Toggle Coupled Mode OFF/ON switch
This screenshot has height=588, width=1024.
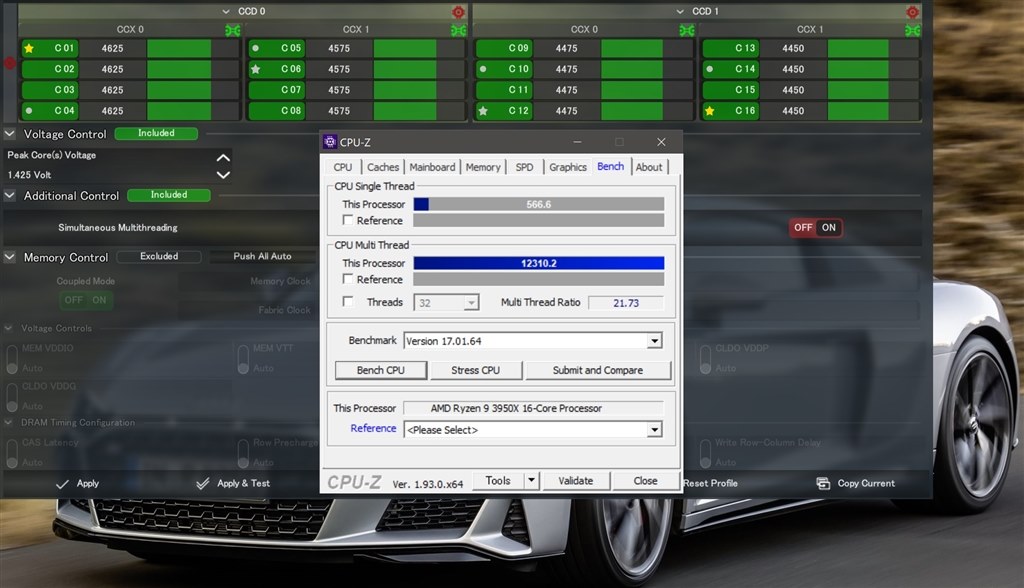(86, 300)
